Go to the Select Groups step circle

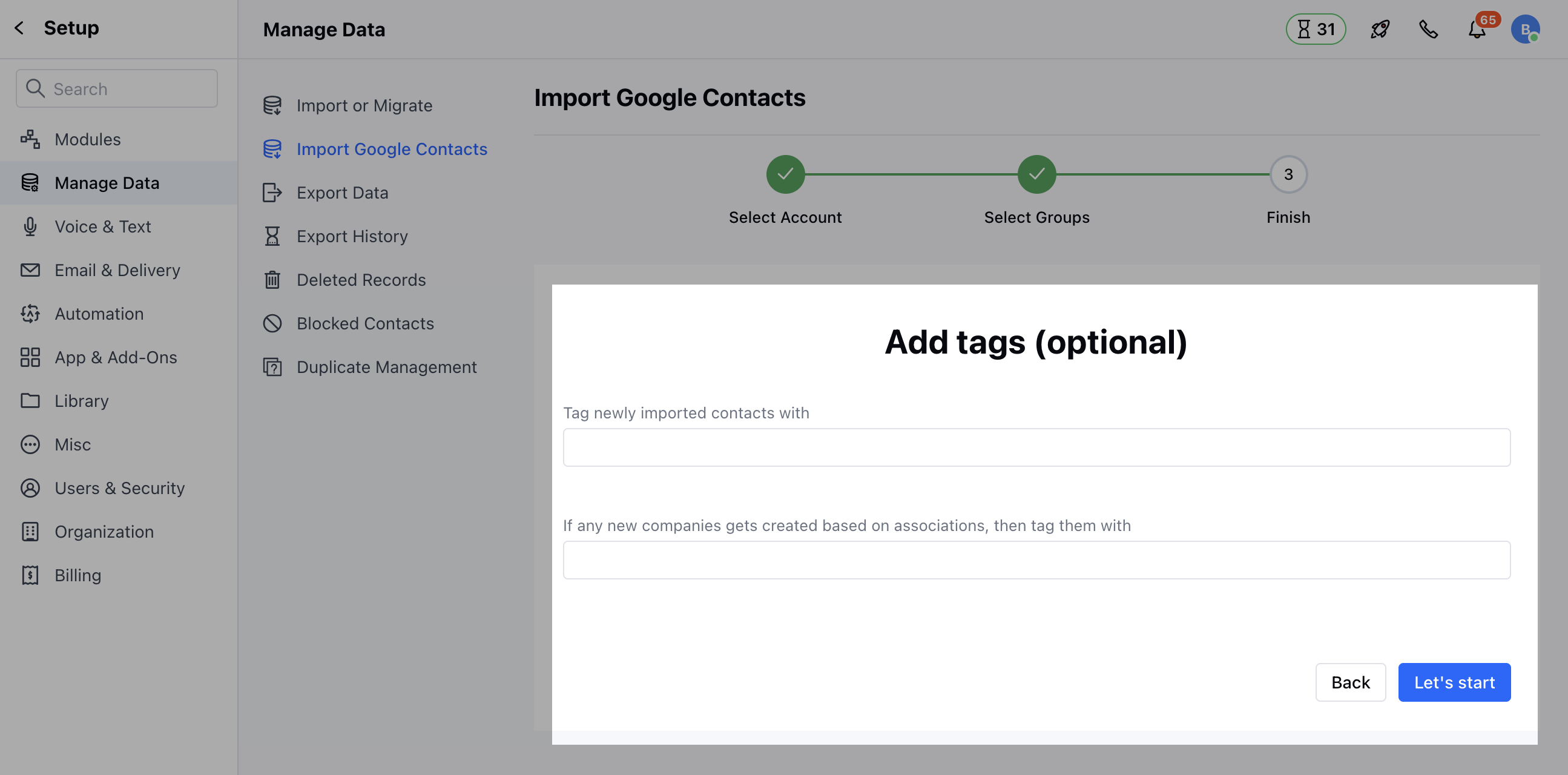coord(1036,175)
